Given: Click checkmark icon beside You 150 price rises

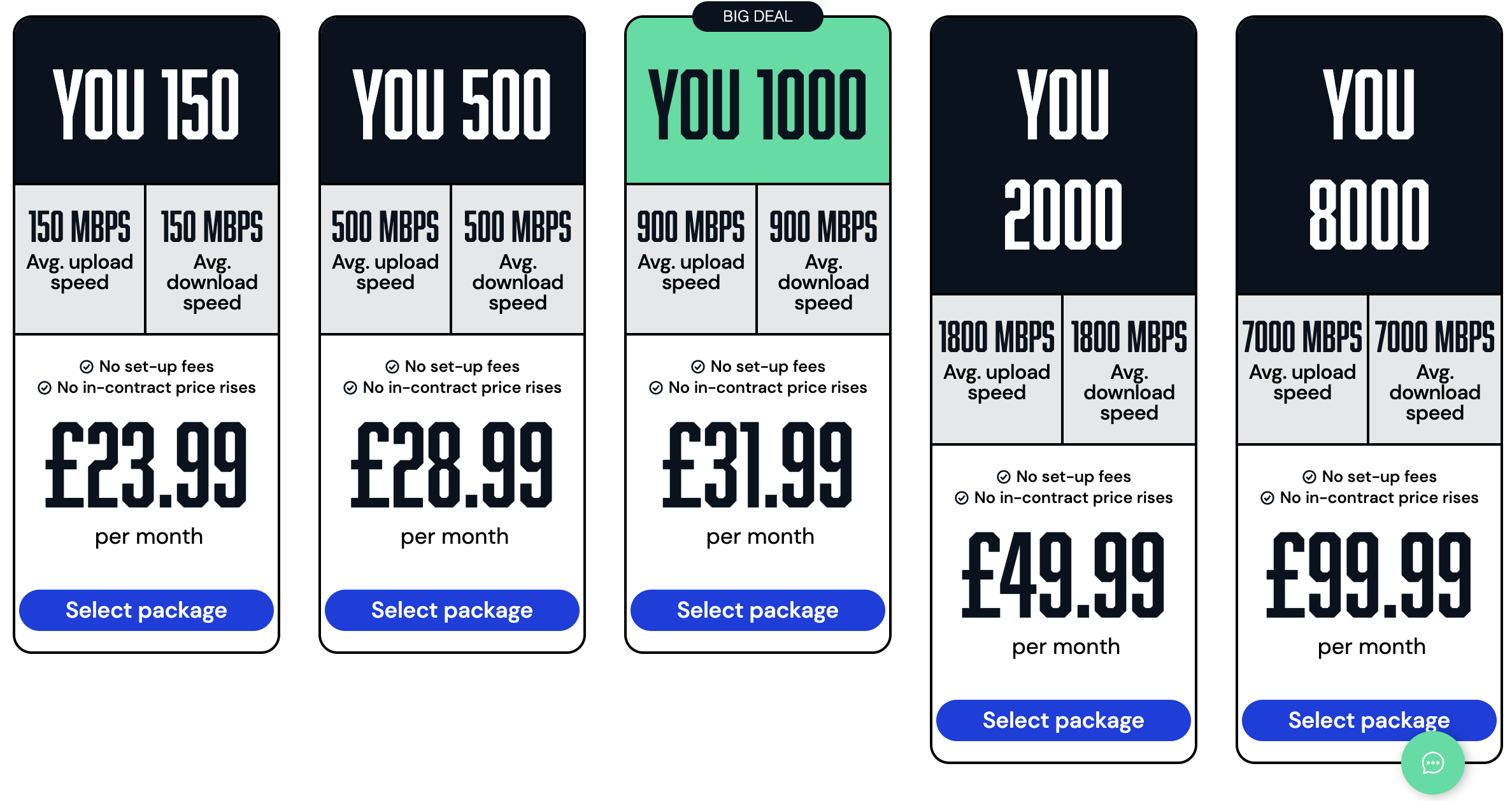Looking at the screenshot, I should coord(45,388).
